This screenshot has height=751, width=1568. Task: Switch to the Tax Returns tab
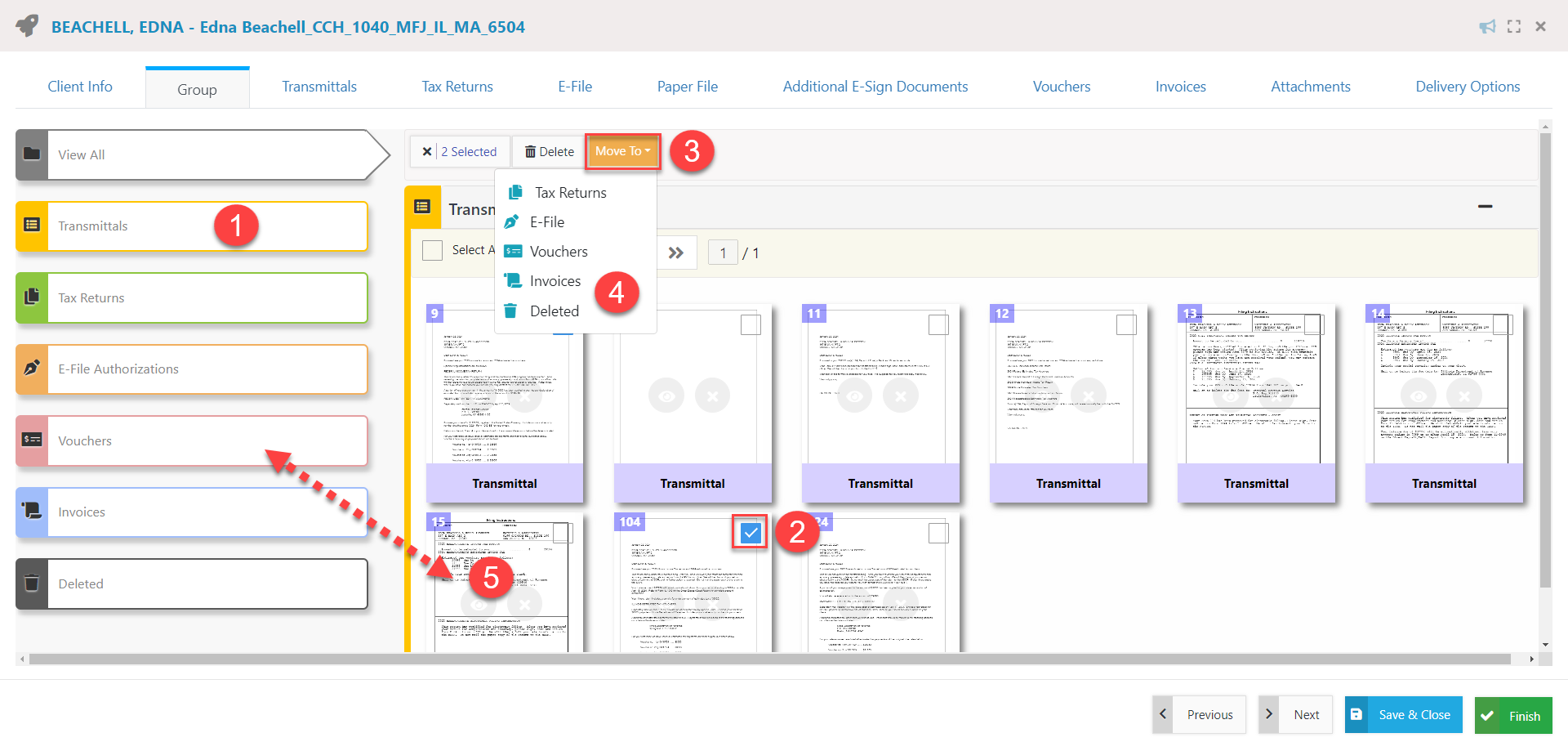pyautogui.click(x=457, y=87)
